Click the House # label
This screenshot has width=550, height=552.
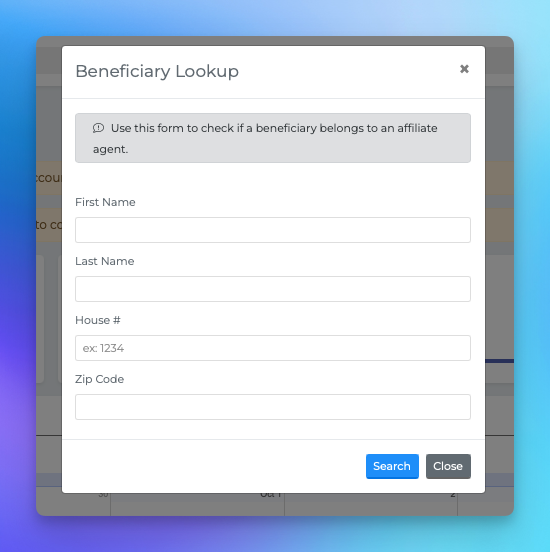98,320
